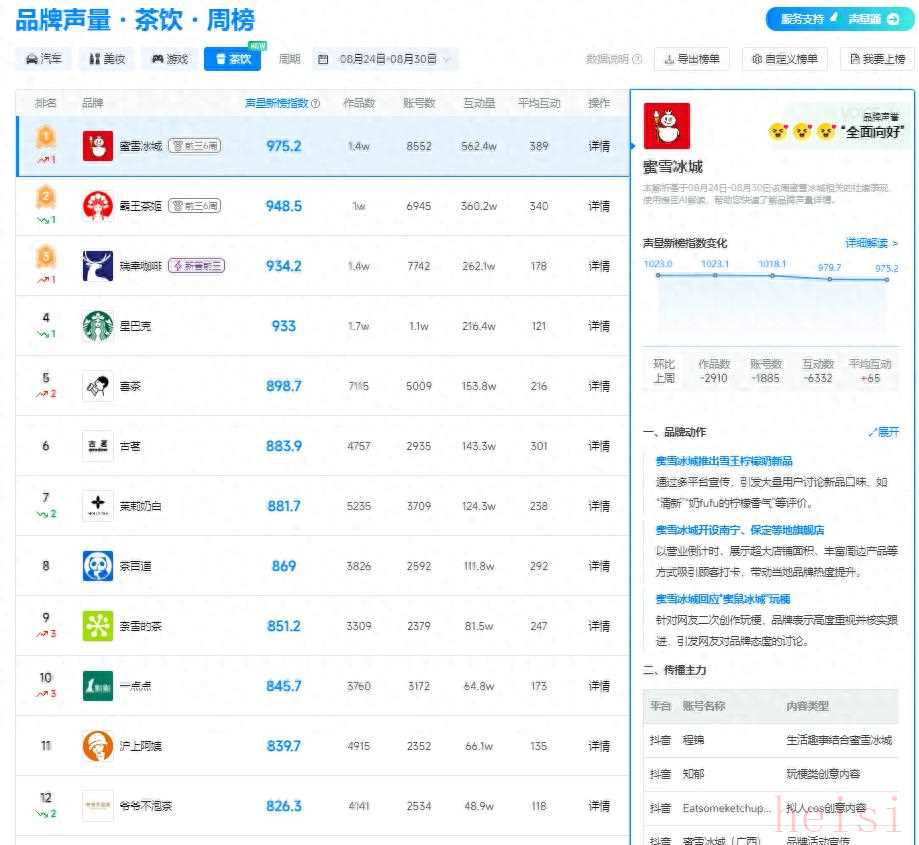
Task: Open 详情 for 爷爷不泡茶
Action: (599, 806)
